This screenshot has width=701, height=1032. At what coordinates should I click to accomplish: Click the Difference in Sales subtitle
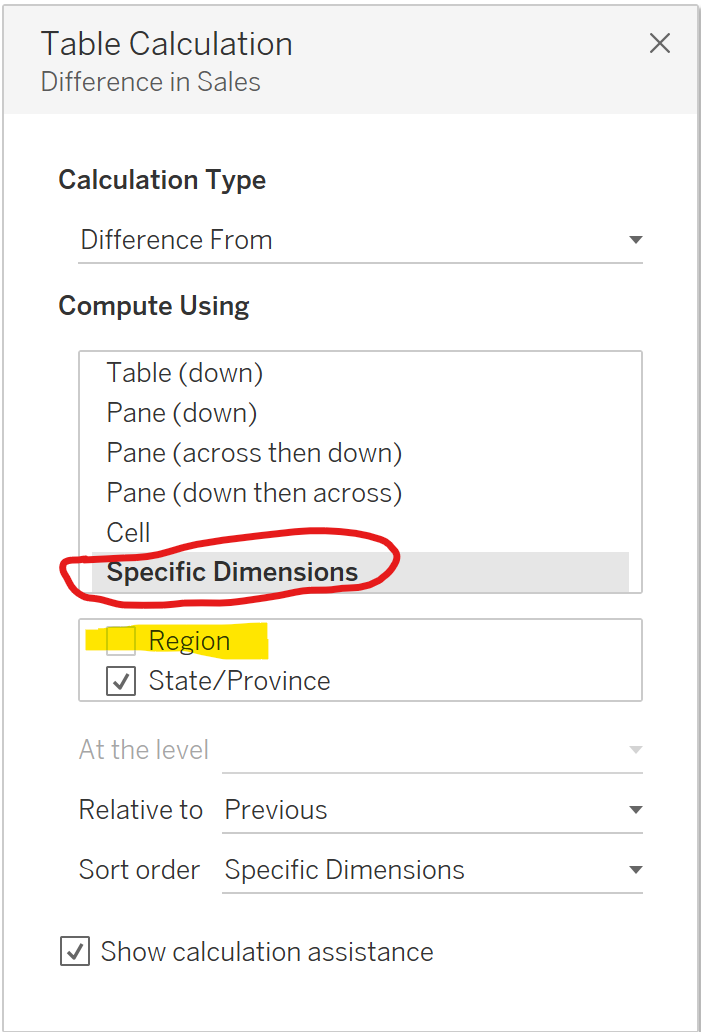151,82
